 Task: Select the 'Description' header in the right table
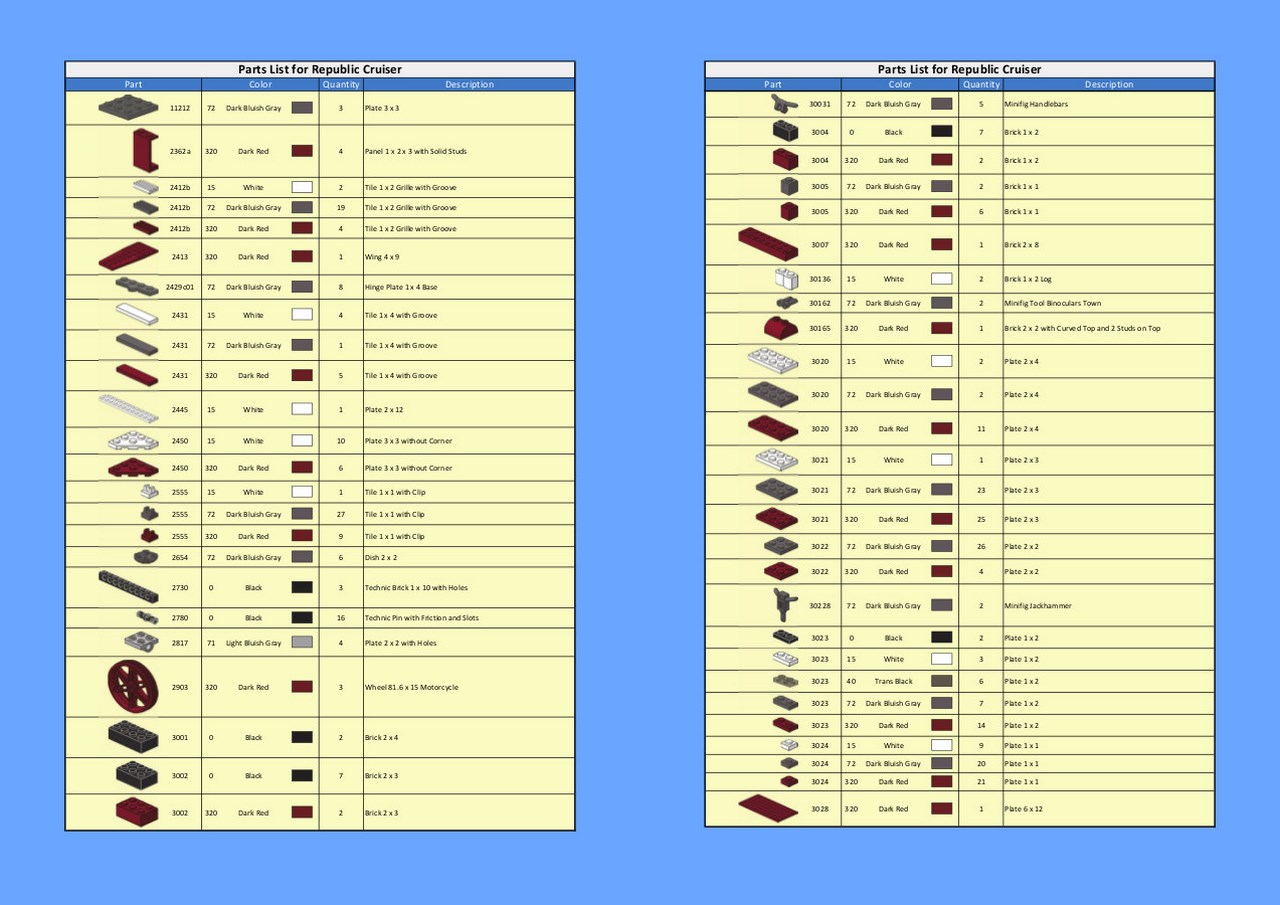tap(1109, 84)
